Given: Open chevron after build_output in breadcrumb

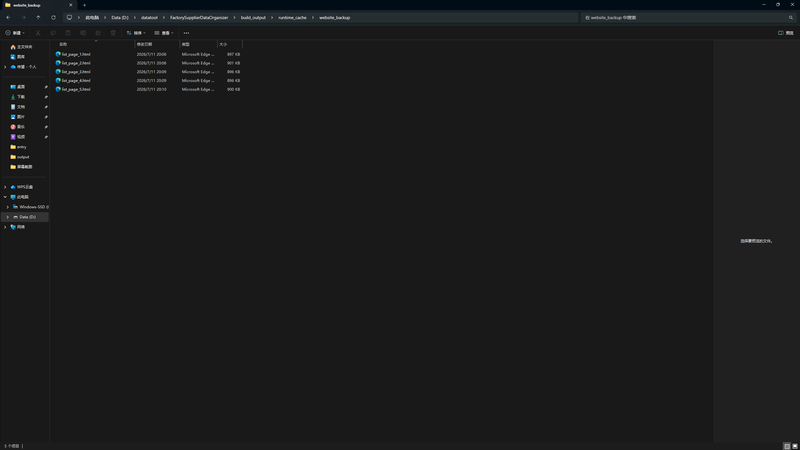Looking at the screenshot, I should coord(272,17).
